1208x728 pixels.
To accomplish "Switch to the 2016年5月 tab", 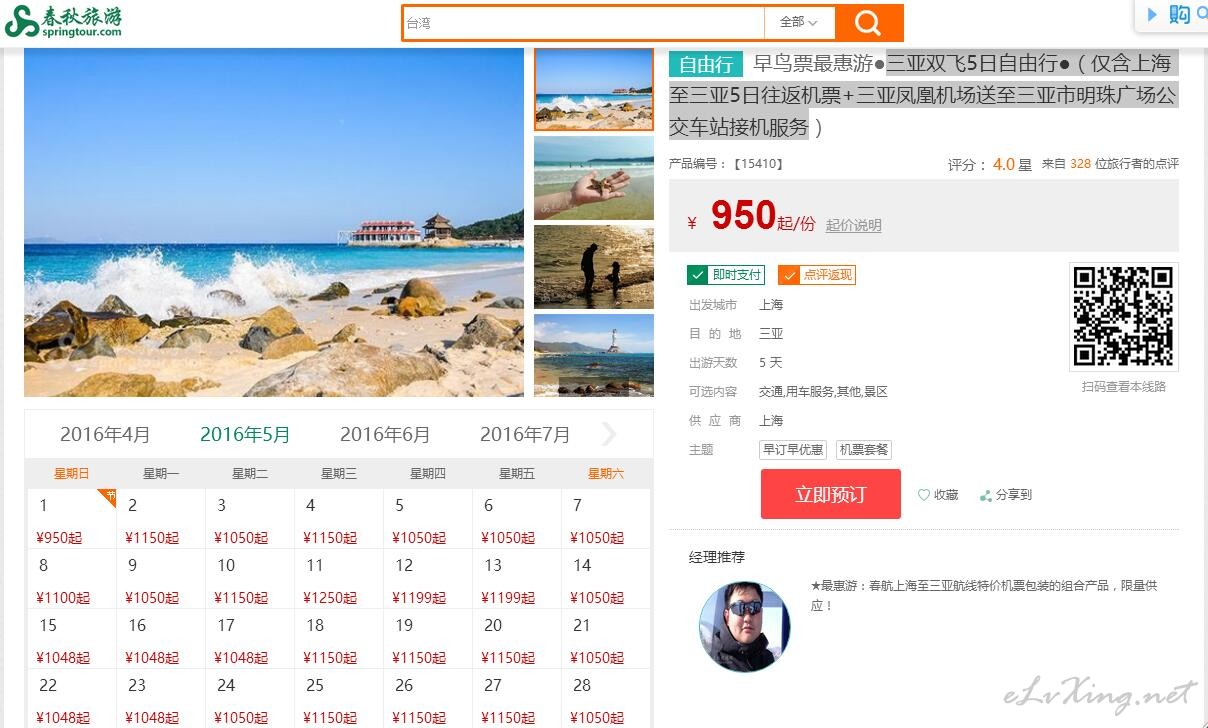I will click(245, 434).
